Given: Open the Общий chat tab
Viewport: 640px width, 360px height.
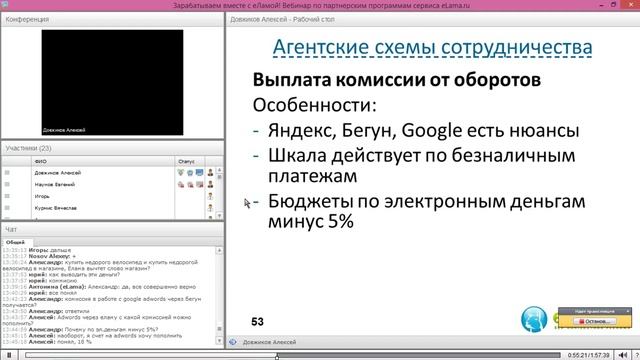Looking at the screenshot, I should (16, 242).
